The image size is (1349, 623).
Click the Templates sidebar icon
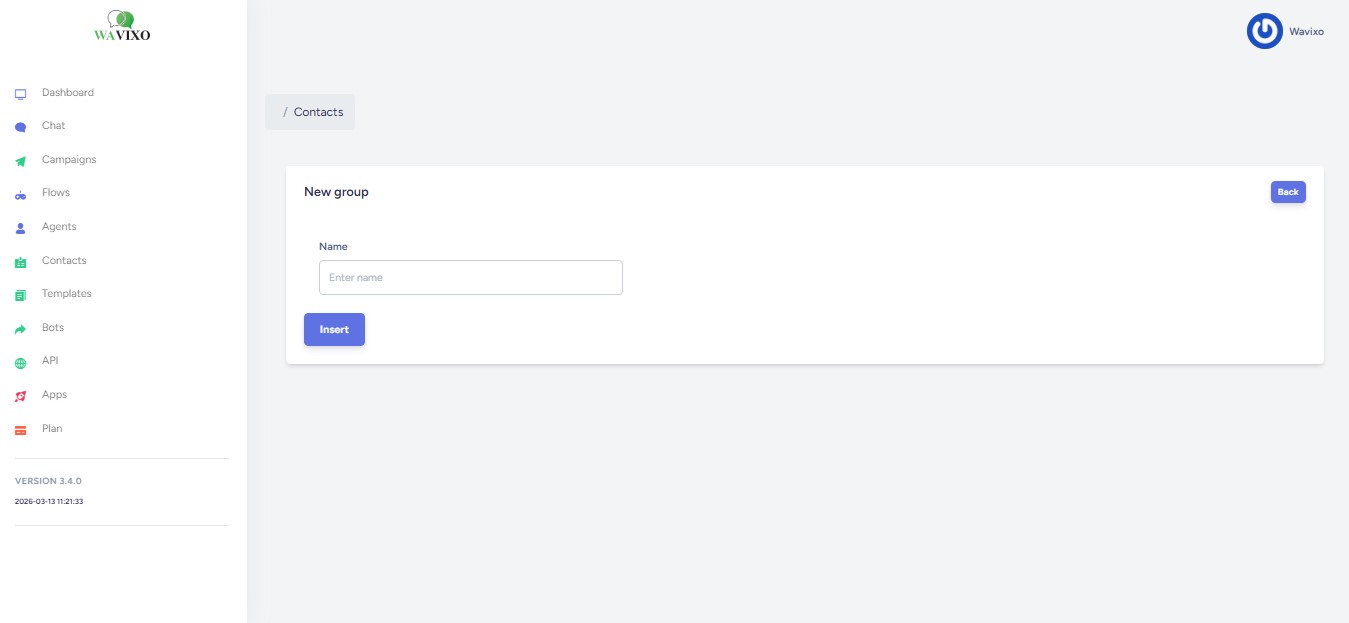point(20,295)
